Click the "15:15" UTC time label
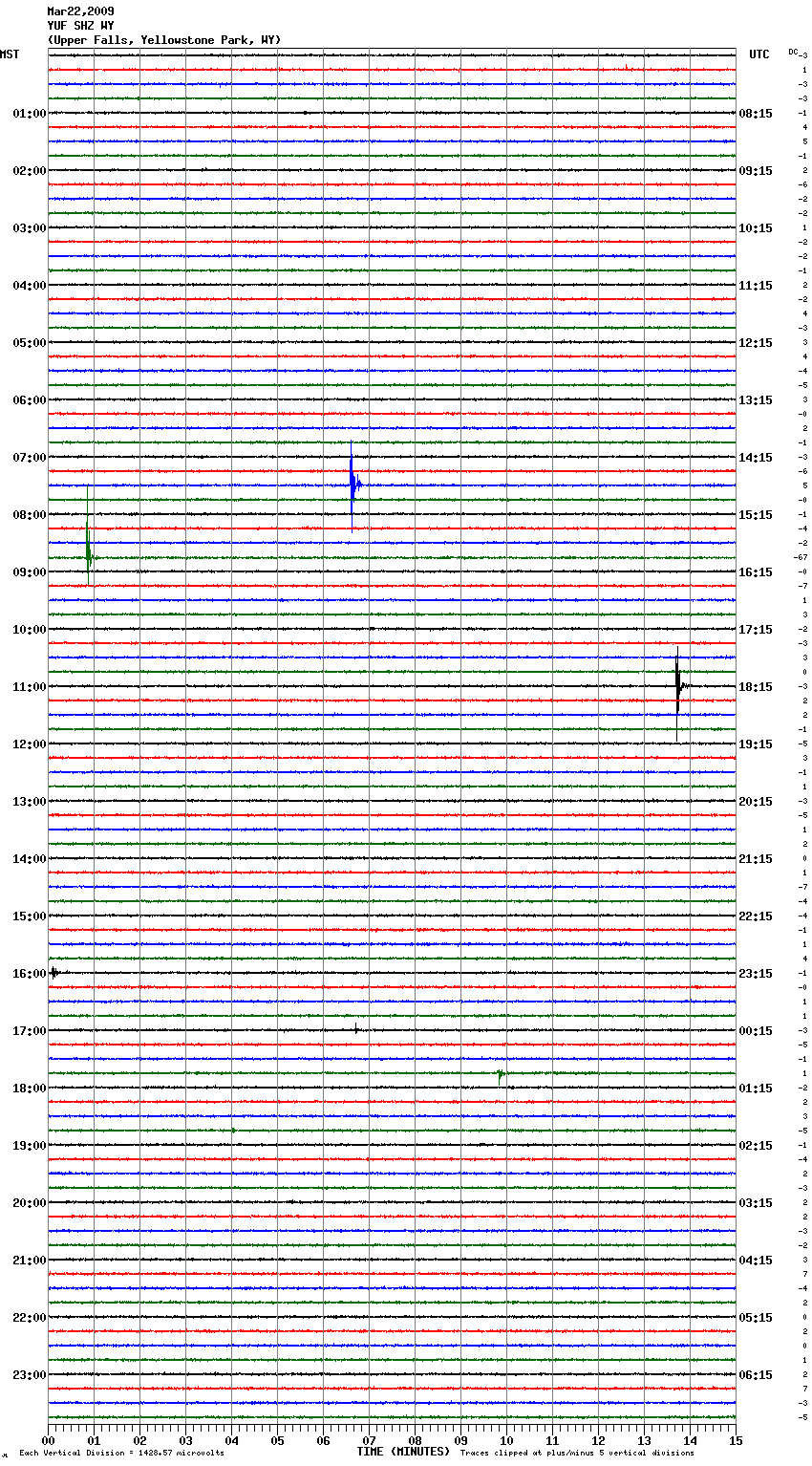812x1466 pixels. [x=756, y=515]
